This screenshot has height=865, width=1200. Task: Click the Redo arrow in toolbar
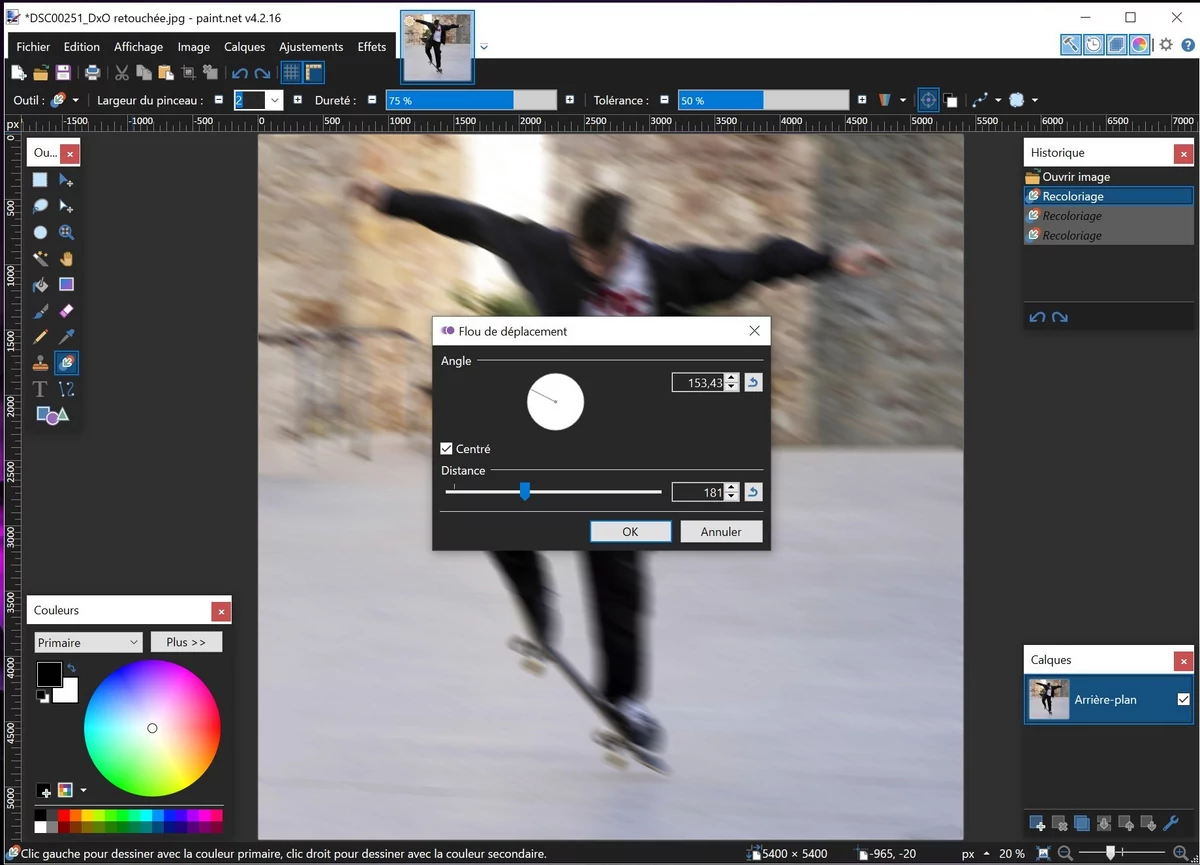click(x=262, y=72)
